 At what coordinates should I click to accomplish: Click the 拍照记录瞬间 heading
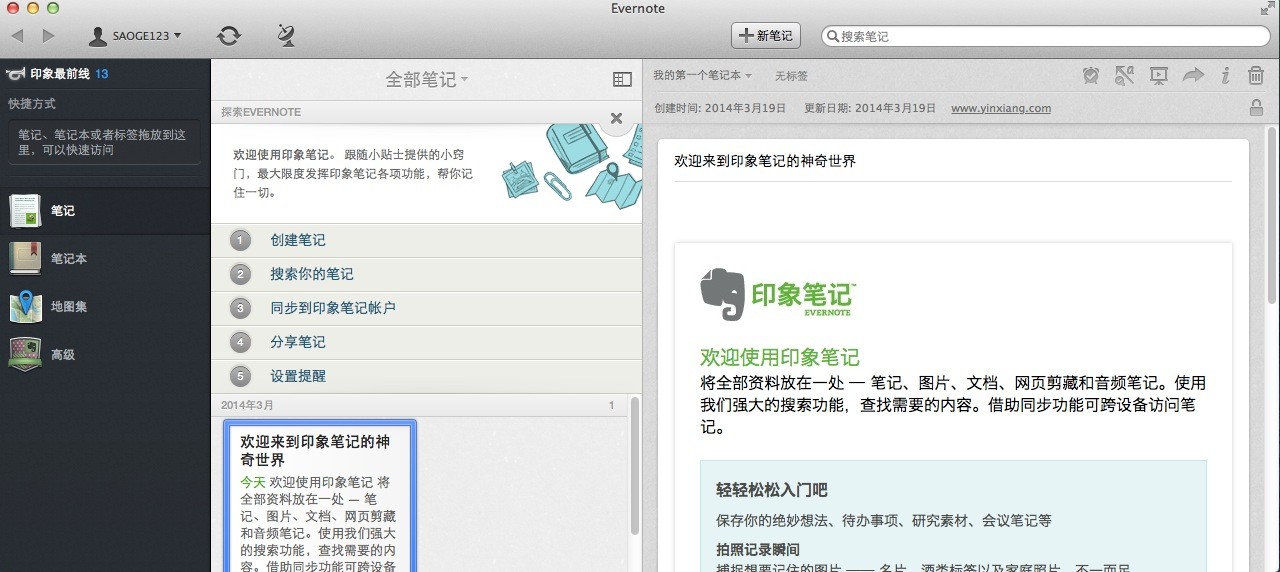(x=758, y=550)
